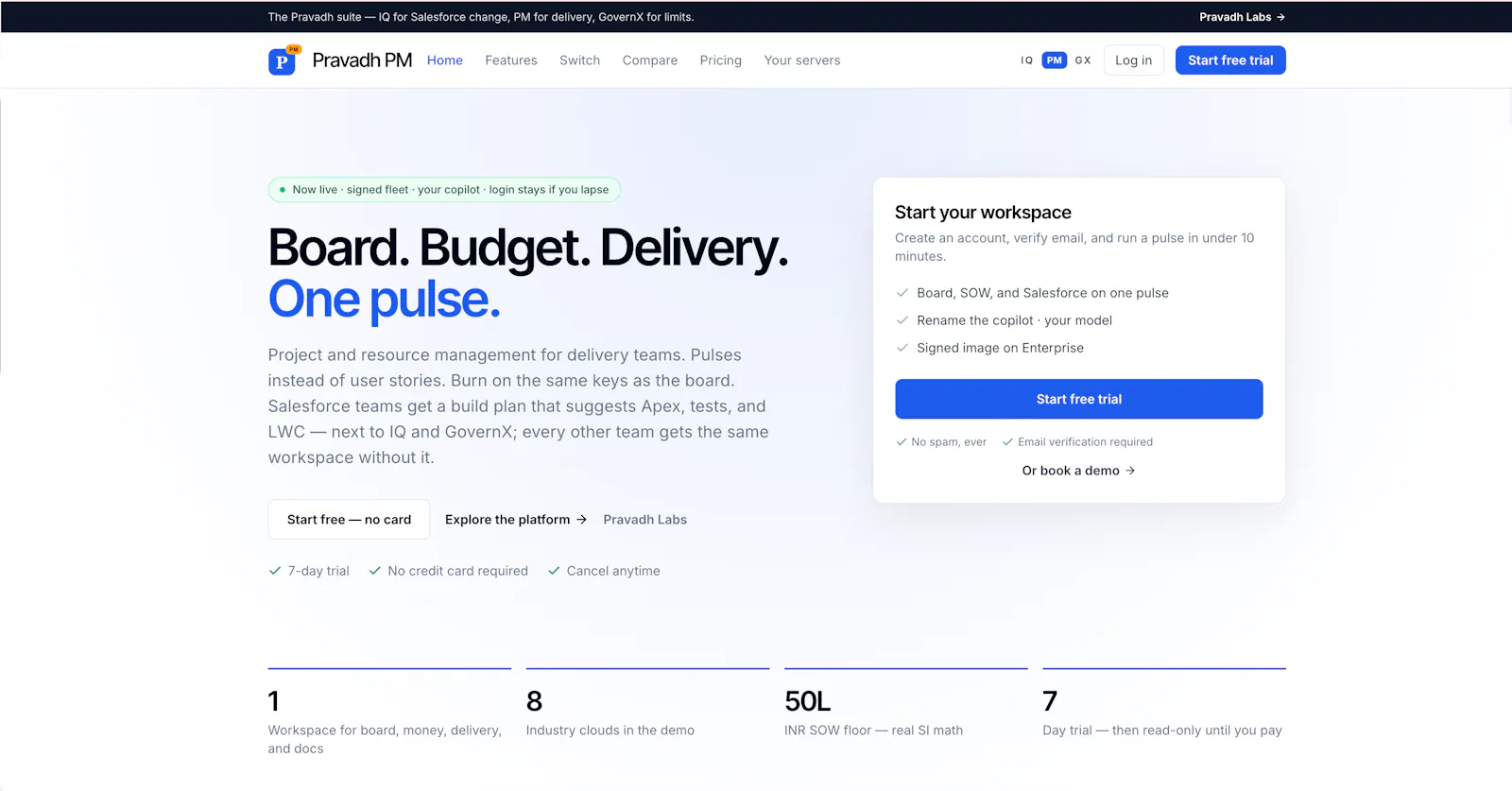
Task: Click "Signed image on Enterprise" text
Action: pos(1000,348)
